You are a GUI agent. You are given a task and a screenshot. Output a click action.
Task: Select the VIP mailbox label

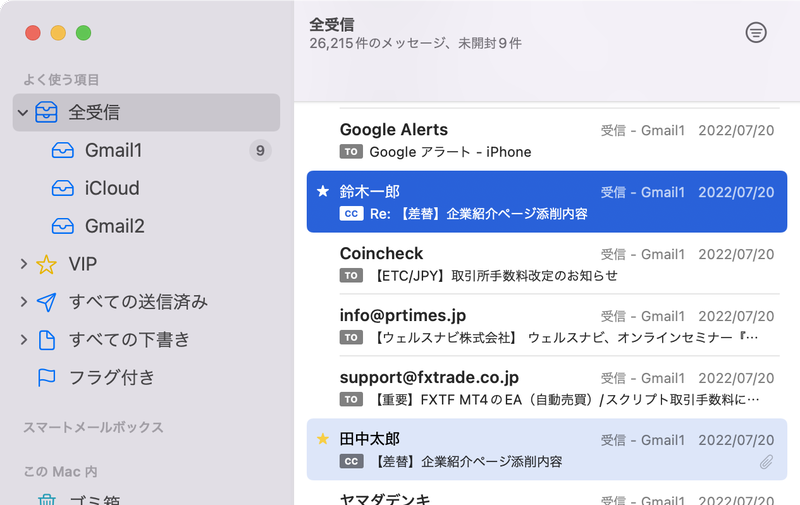(x=83, y=264)
